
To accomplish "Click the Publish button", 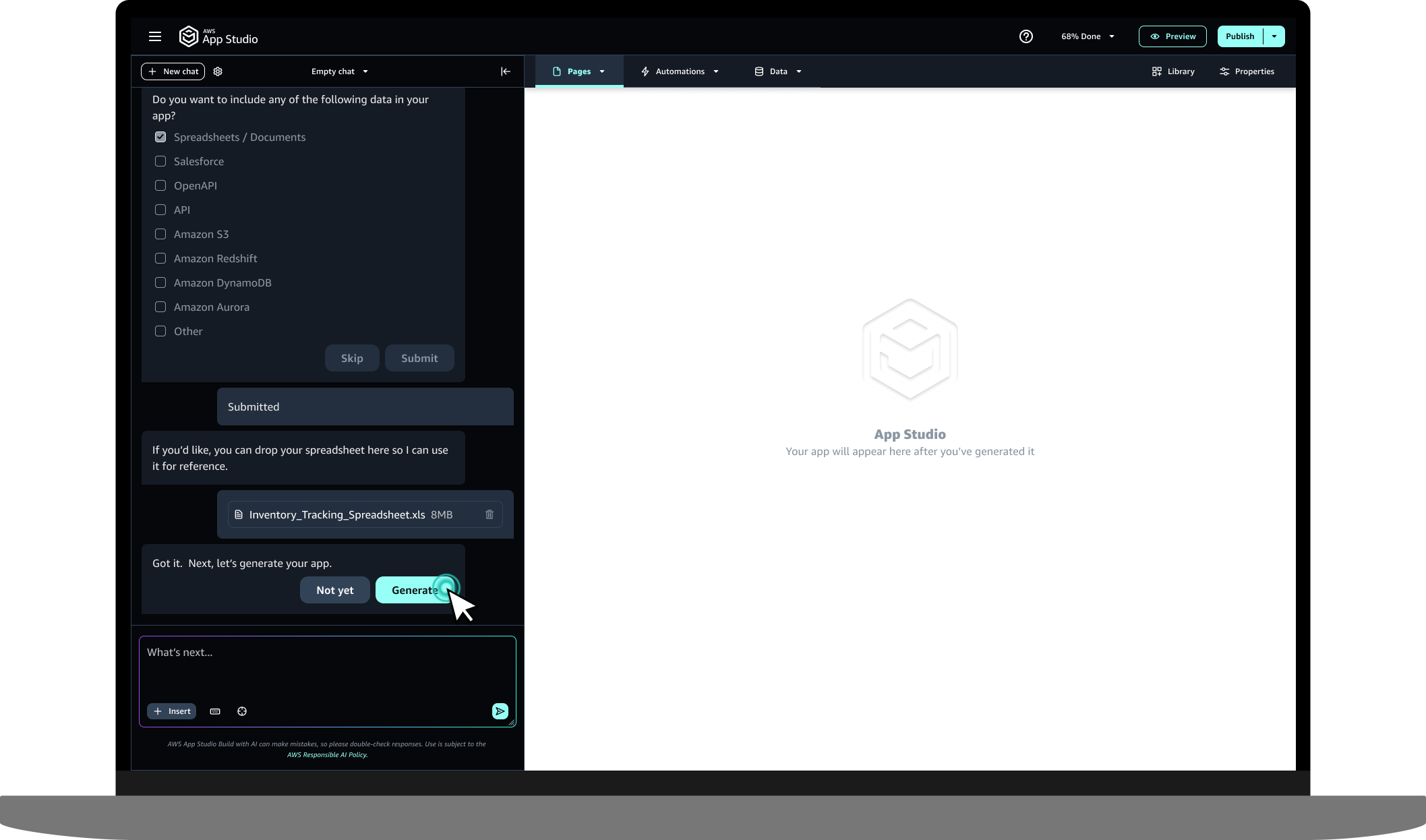I will coord(1240,36).
